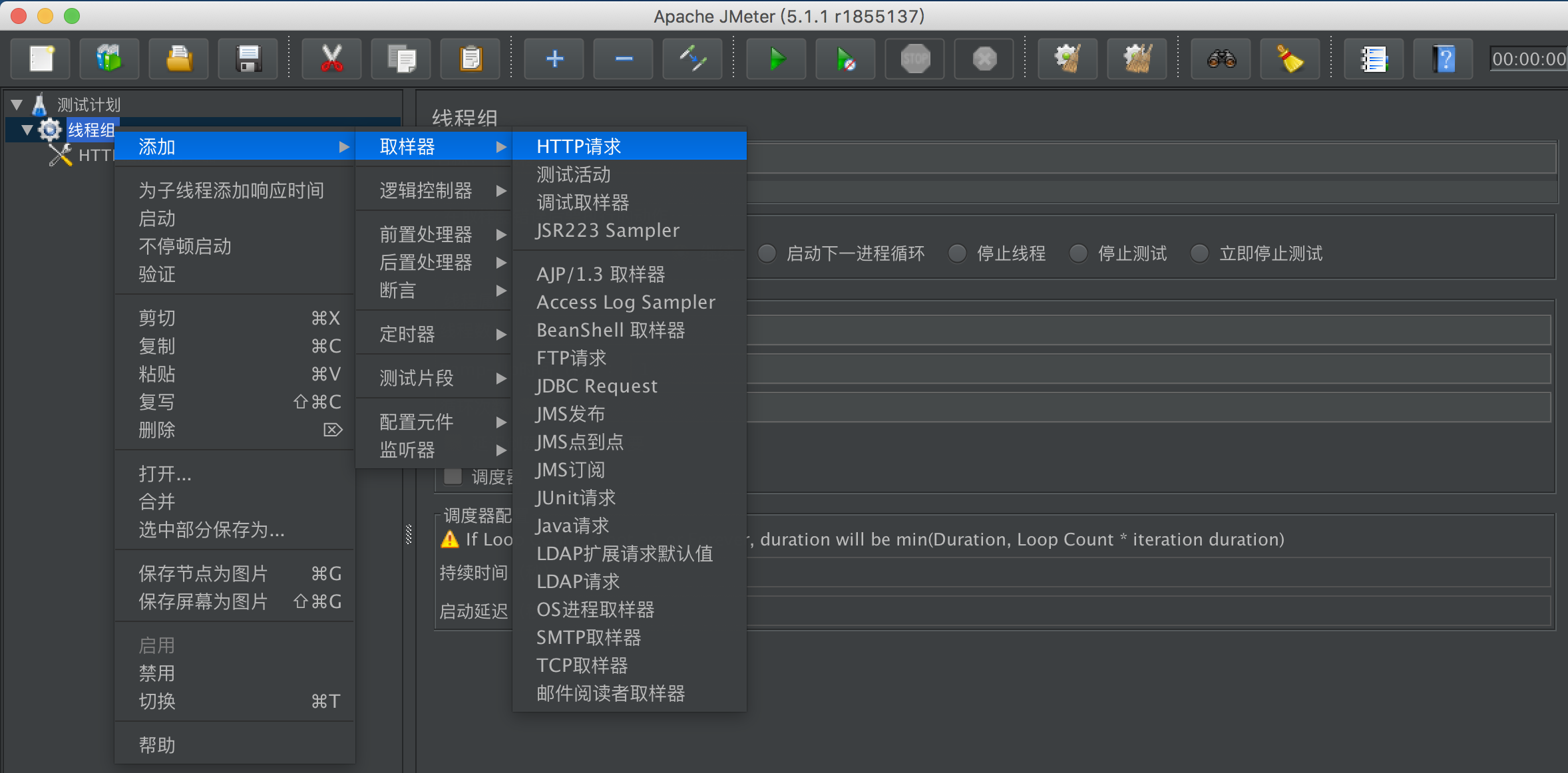This screenshot has width=1568, height=773.
Task: Toggle the 调度器 checkbox
Action: (453, 476)
